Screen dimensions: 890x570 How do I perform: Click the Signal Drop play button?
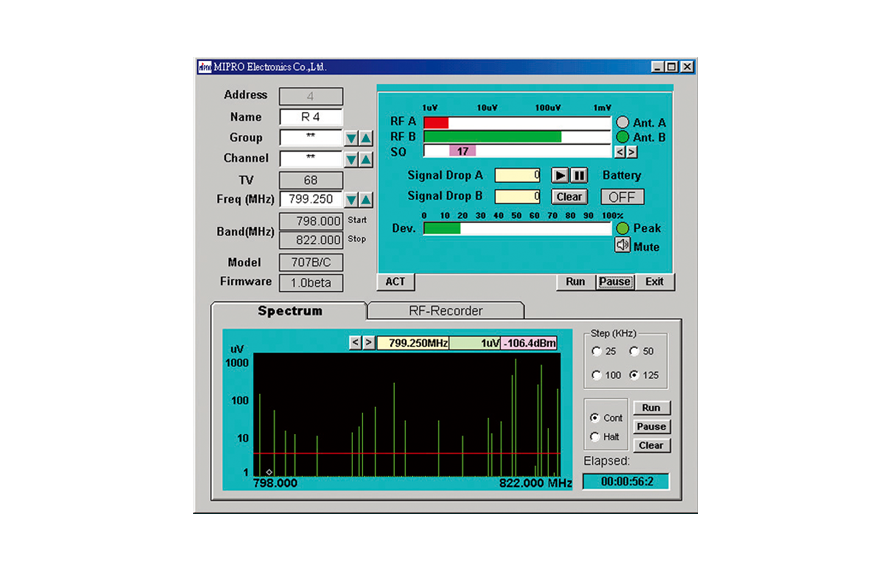point(561,176)
